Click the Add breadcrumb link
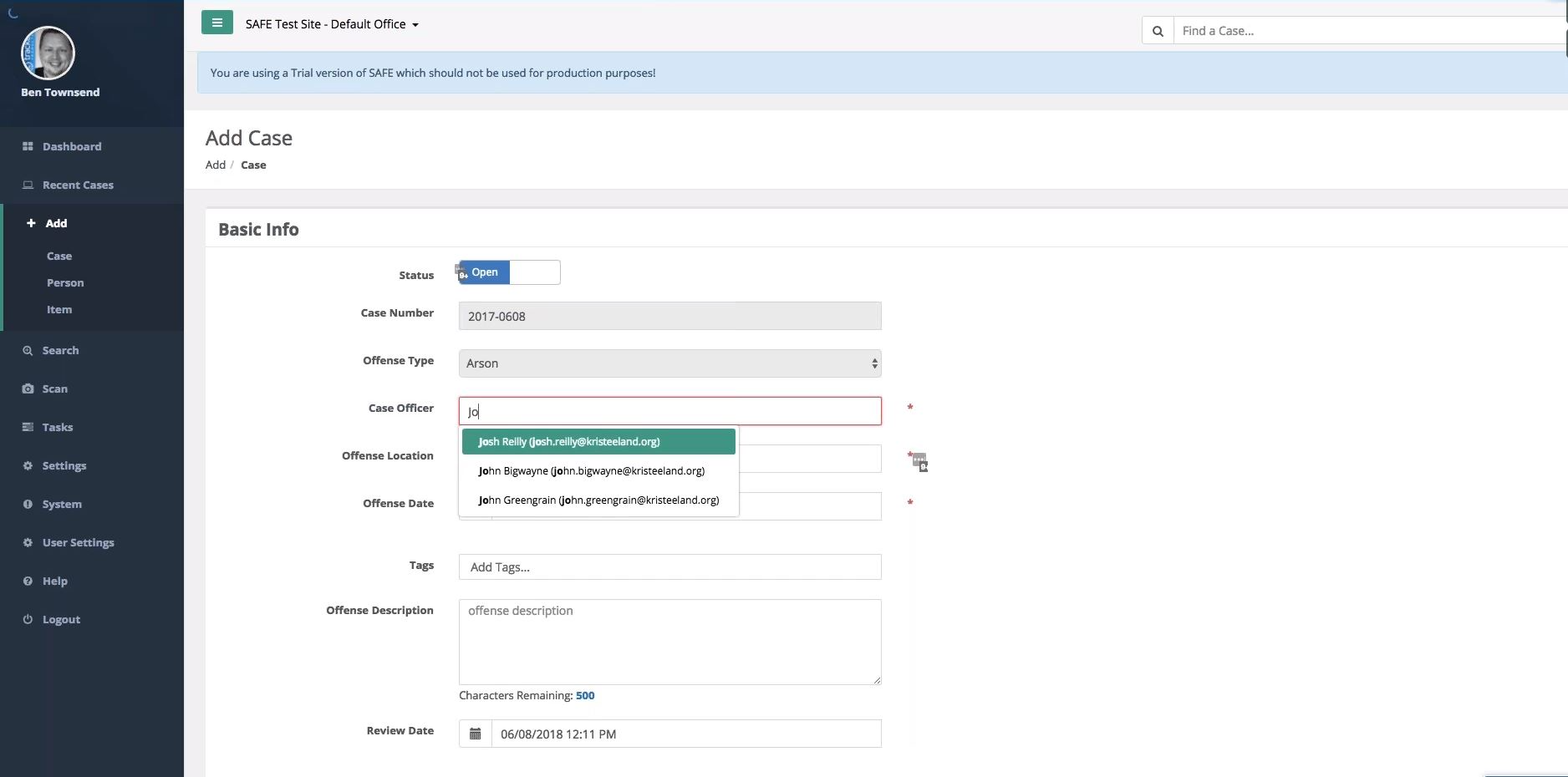The width and height of the screenshot is (1568, 777). tap(216, 165)
